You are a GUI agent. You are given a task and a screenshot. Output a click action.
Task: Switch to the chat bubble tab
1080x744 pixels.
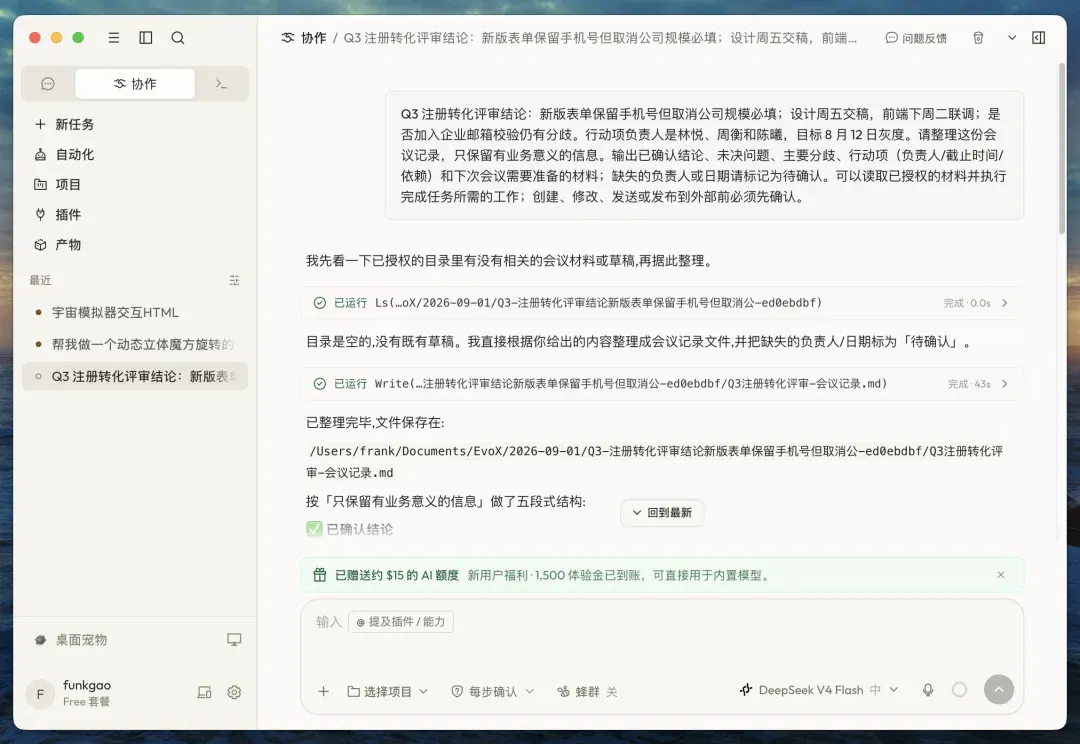[48, 83]
